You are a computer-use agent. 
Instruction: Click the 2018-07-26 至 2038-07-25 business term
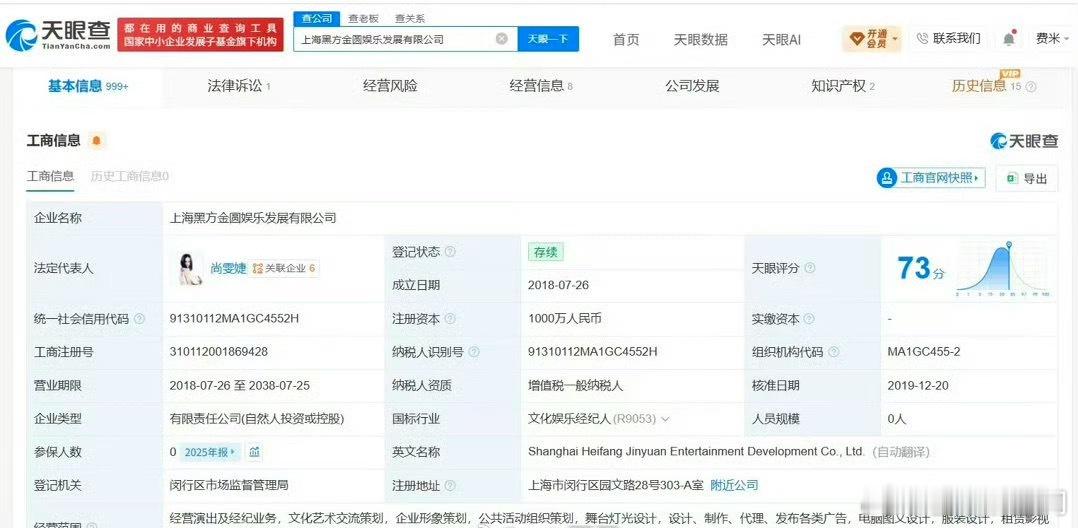tap(239, 386)
